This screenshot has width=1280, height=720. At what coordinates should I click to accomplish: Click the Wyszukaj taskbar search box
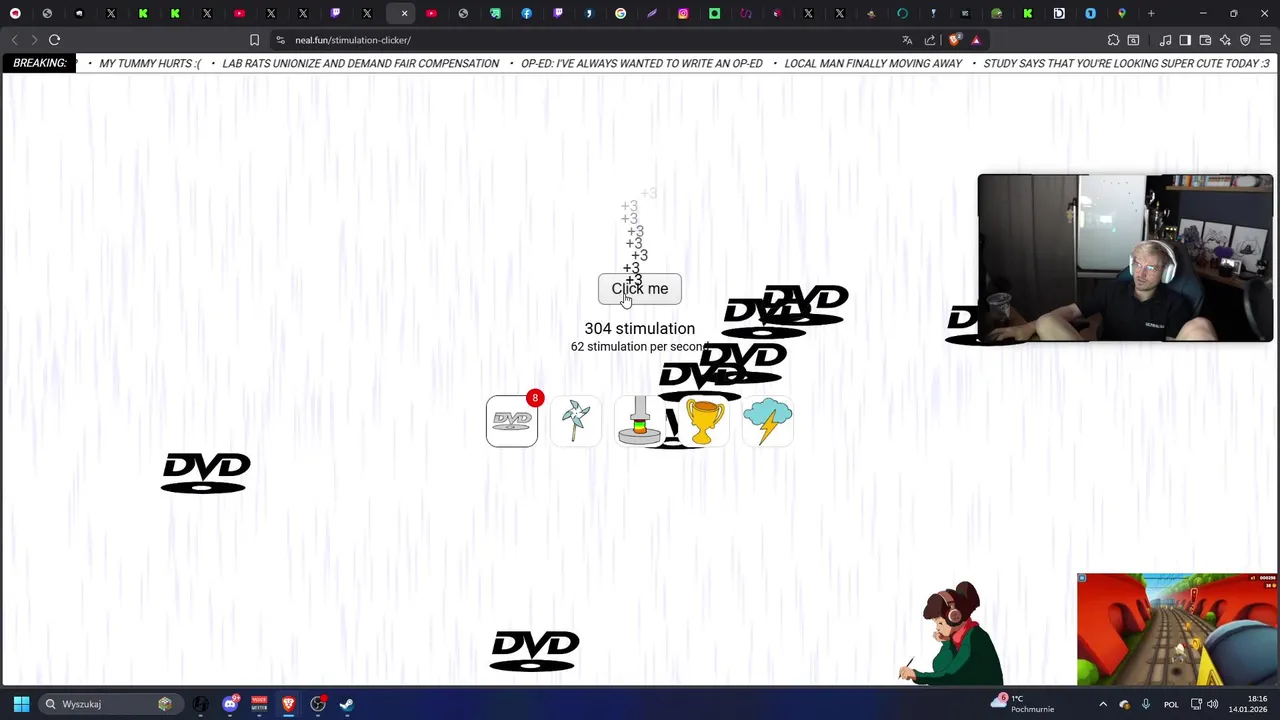[110, 704]
